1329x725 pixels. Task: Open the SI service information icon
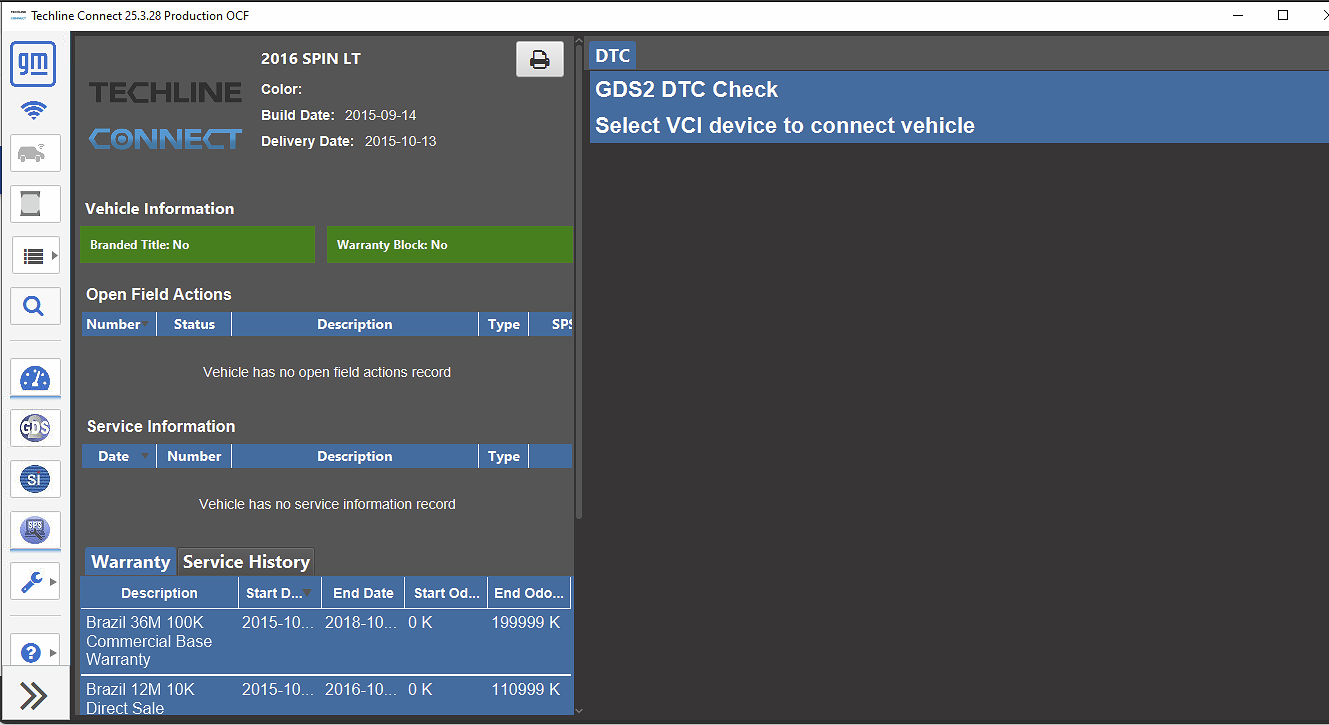(35, 479)
